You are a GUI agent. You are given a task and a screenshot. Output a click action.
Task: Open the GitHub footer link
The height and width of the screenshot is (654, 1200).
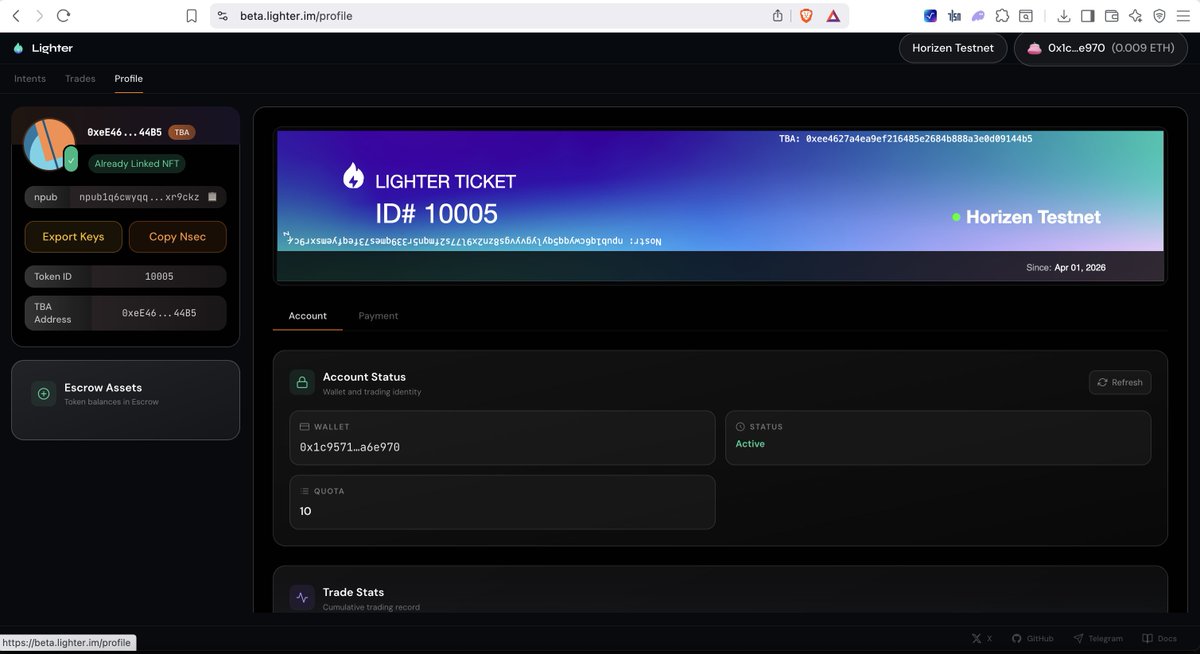[x=1032, y=638]
